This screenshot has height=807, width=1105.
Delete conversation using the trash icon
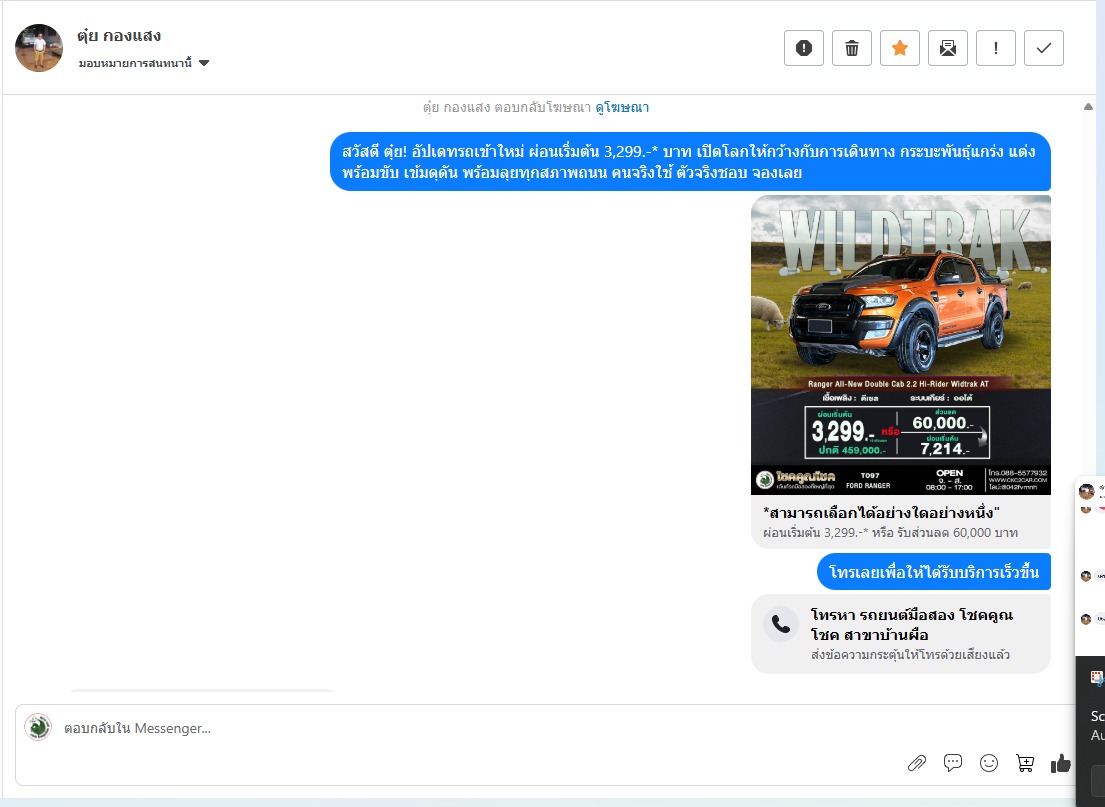click(x=852, y=48)
